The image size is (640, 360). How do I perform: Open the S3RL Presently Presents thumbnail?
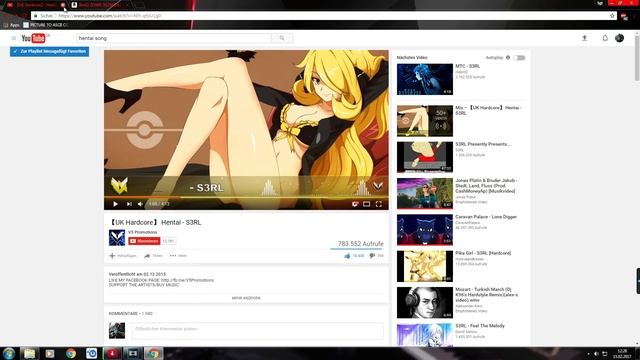424,157
